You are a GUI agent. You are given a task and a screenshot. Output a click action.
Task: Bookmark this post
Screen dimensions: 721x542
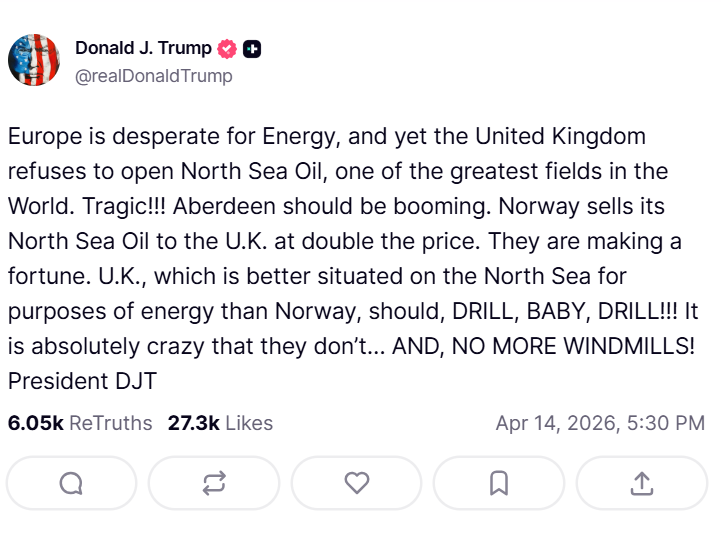click(x=499, y=483)
